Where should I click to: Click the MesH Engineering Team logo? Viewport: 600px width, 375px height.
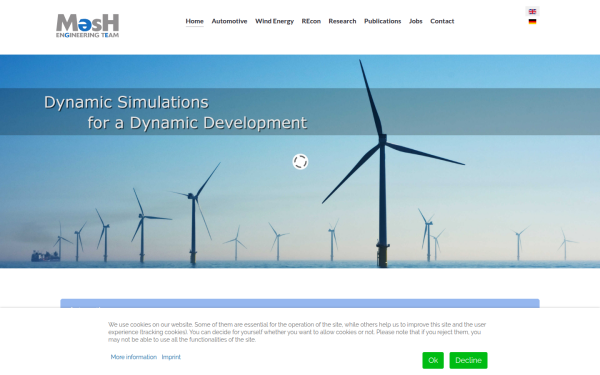click(x=88, y=26)
